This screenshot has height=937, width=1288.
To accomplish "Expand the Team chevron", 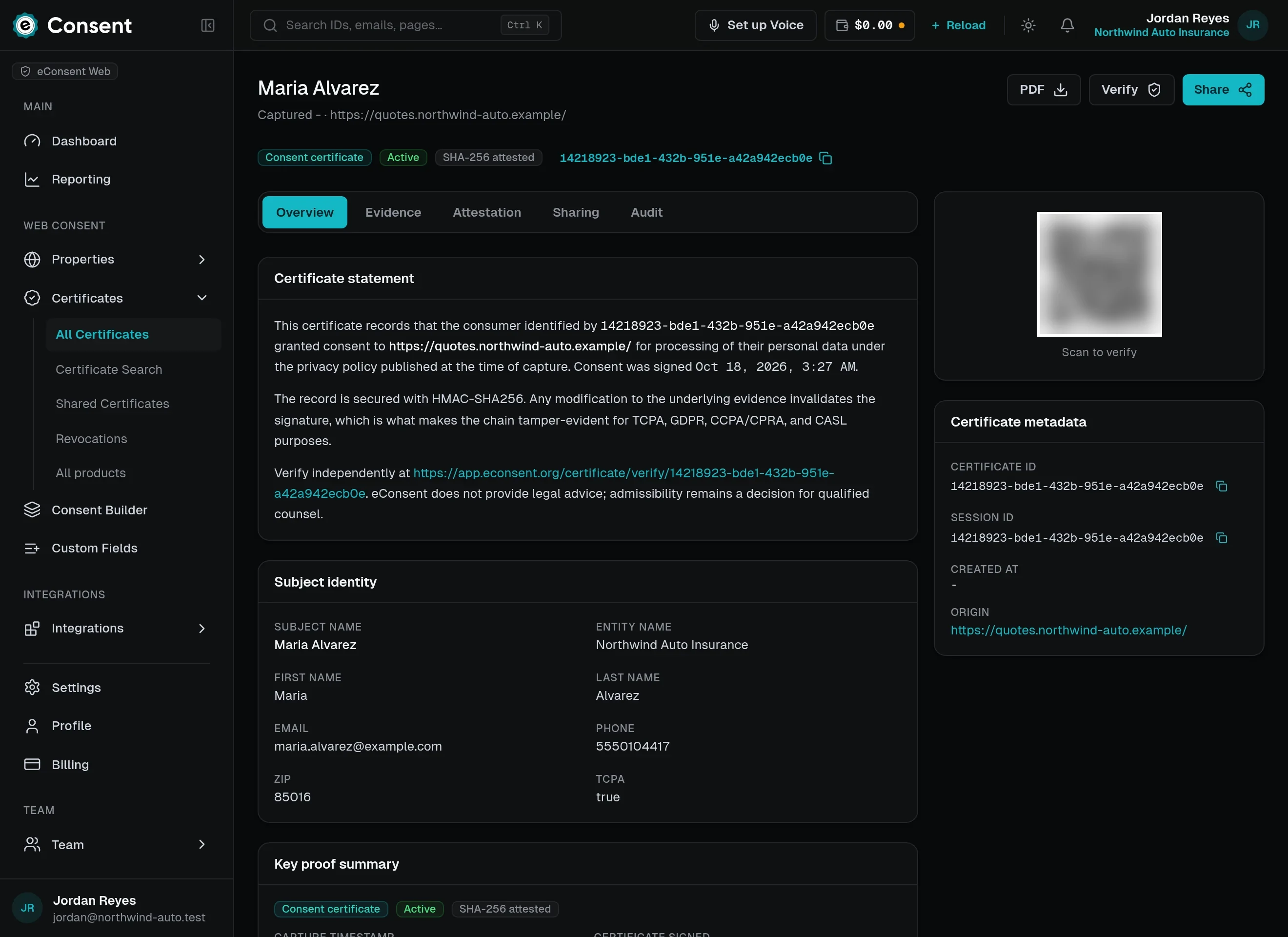I will tap(201, 845).
